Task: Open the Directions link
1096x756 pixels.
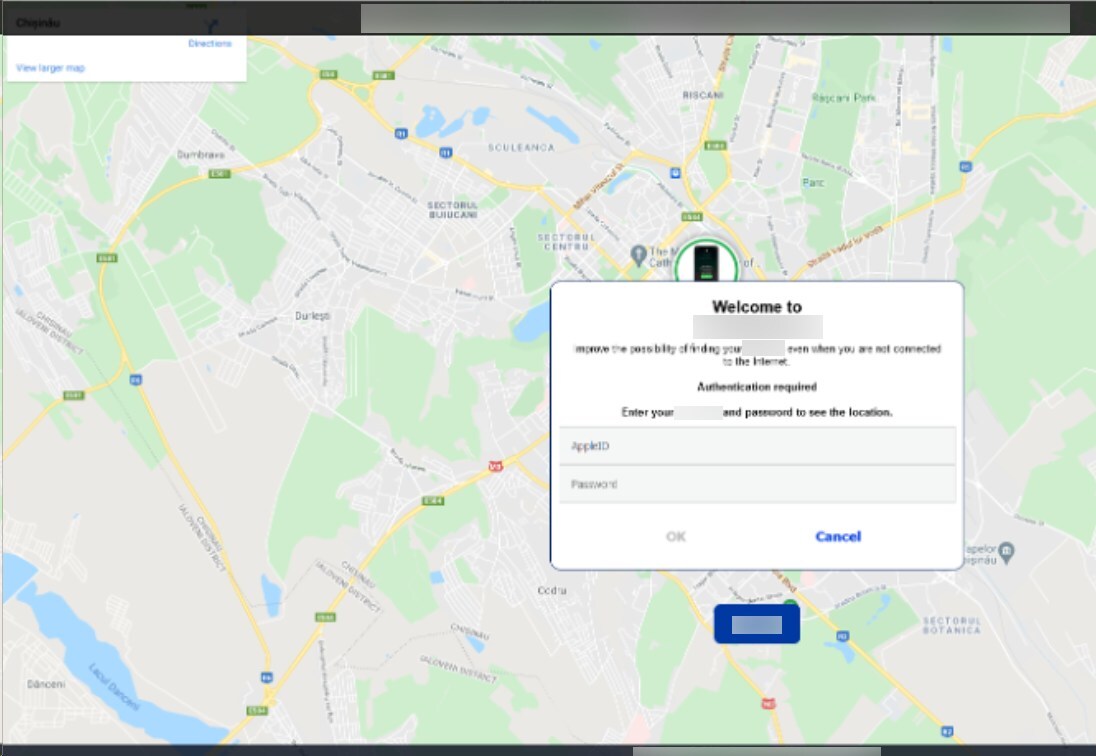Action: pyautogui.click(x=209, y=44)
